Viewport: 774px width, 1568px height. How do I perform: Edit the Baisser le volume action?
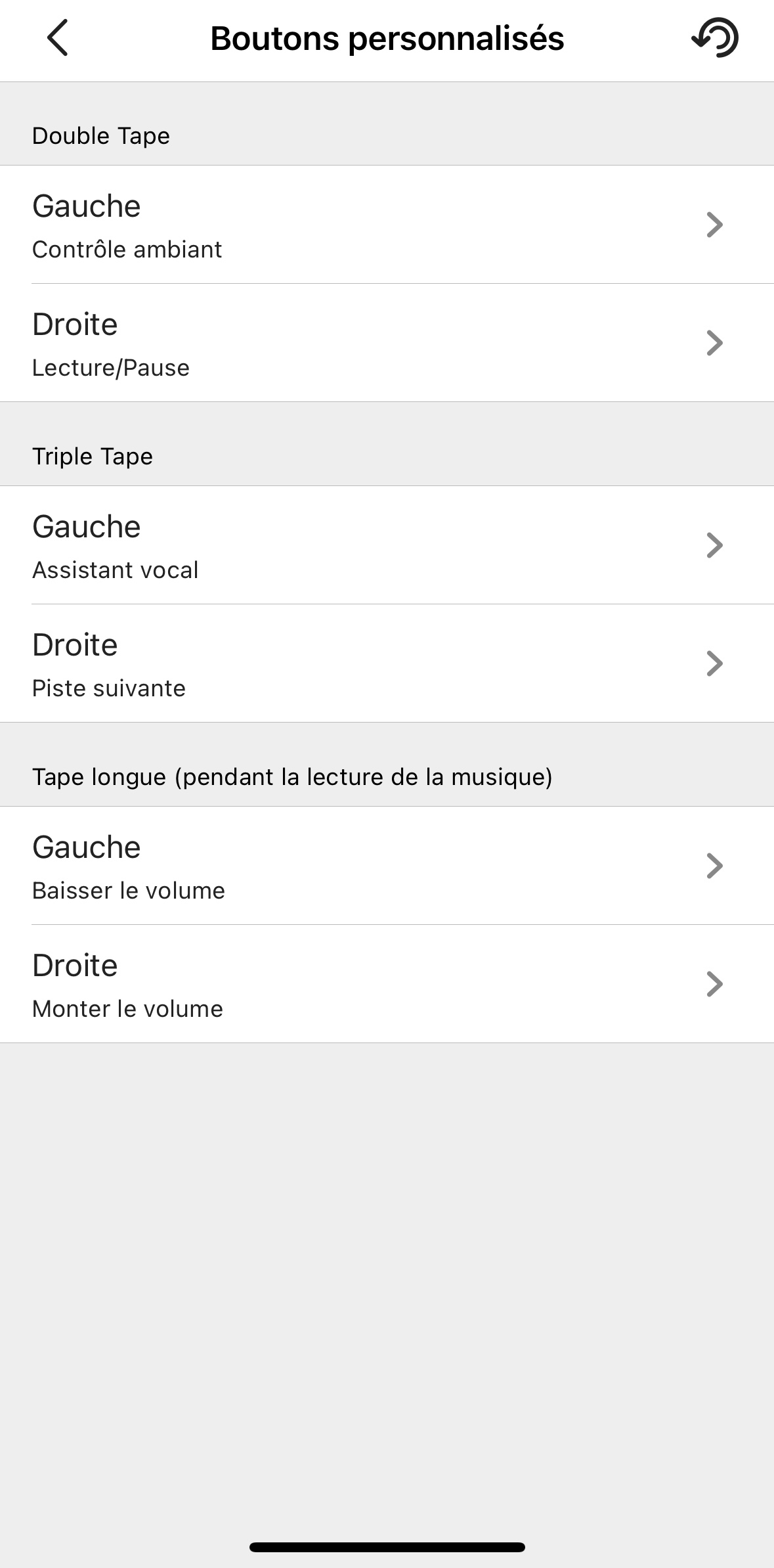click(129, 891)
